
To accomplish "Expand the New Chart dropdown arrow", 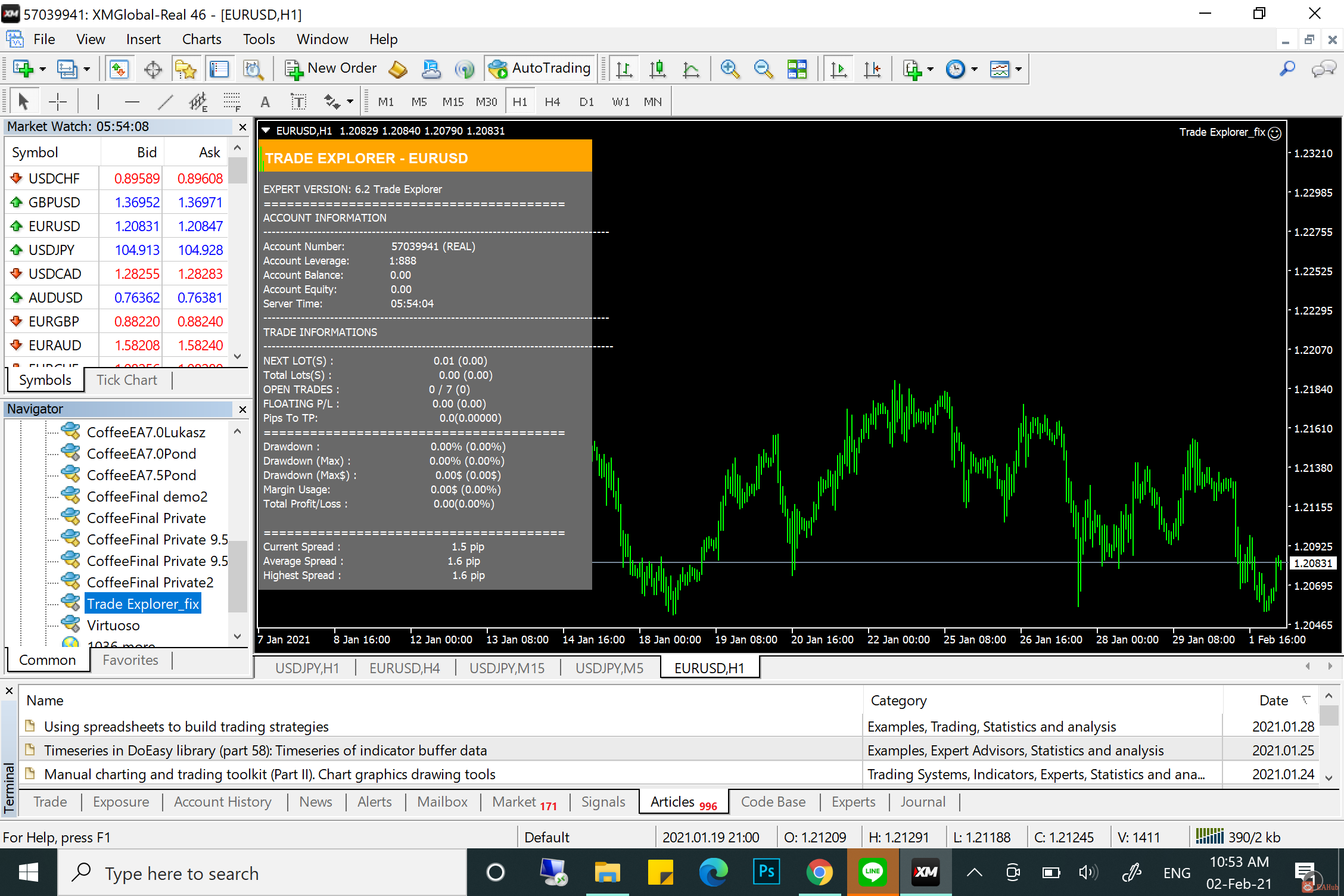I will pos(42,69).
